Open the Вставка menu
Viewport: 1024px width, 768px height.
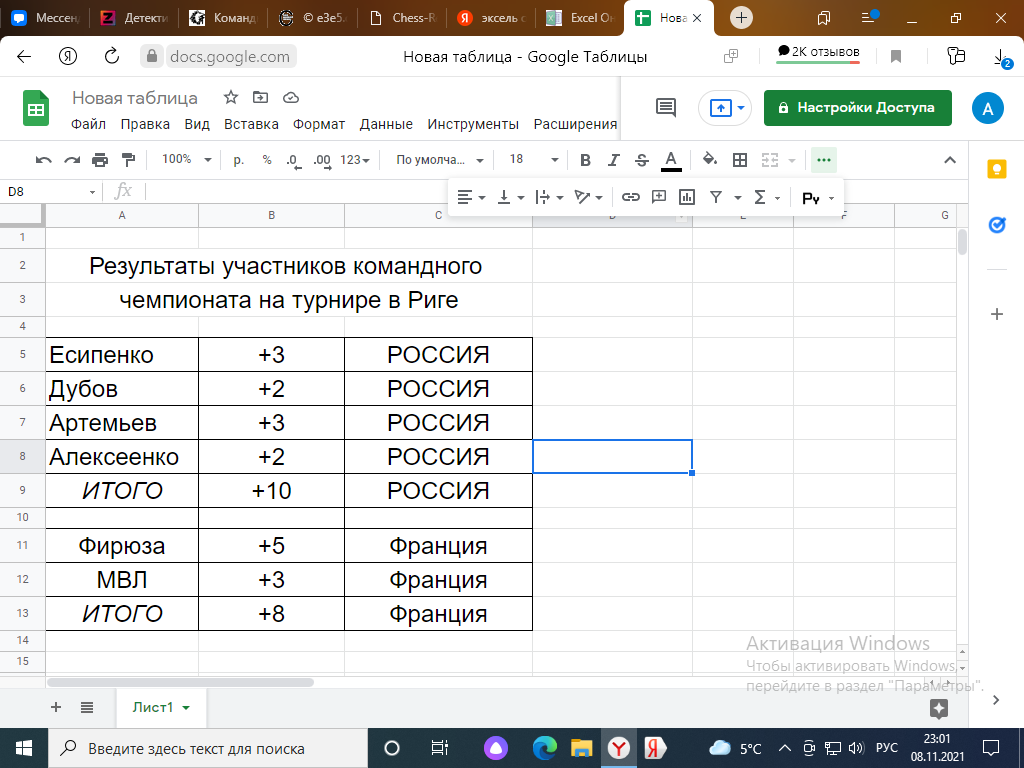pos(251,124)
